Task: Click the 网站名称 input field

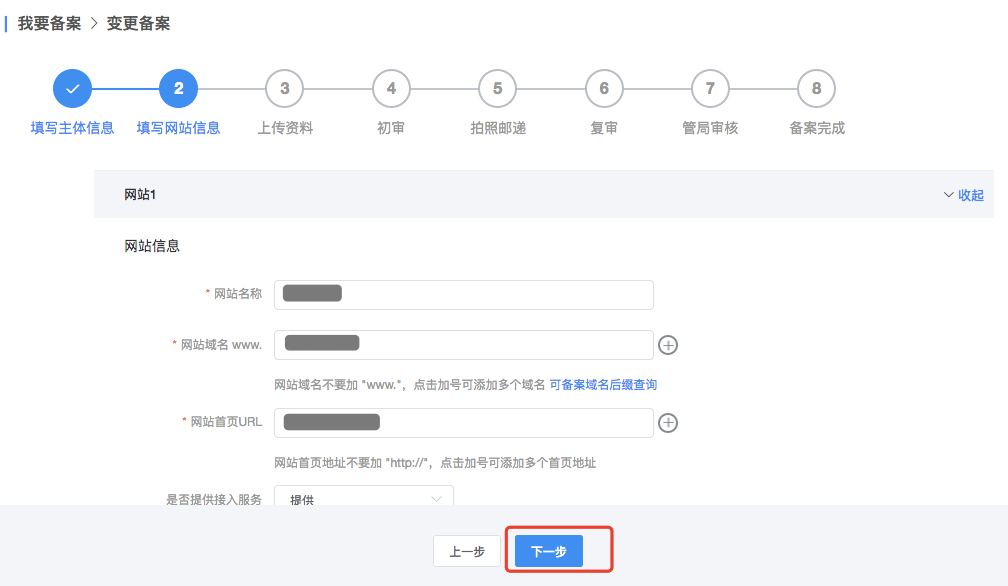Action: click(463, 295)
